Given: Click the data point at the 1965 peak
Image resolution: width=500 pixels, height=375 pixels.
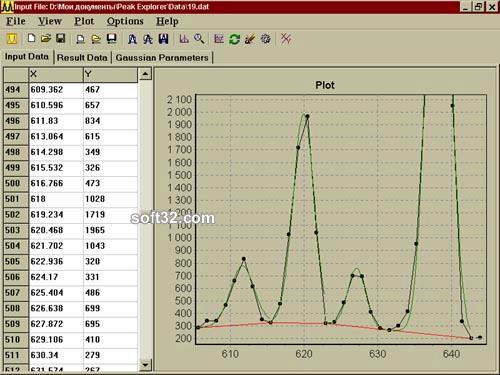Looking at the screenshot, I should point(307,116).
